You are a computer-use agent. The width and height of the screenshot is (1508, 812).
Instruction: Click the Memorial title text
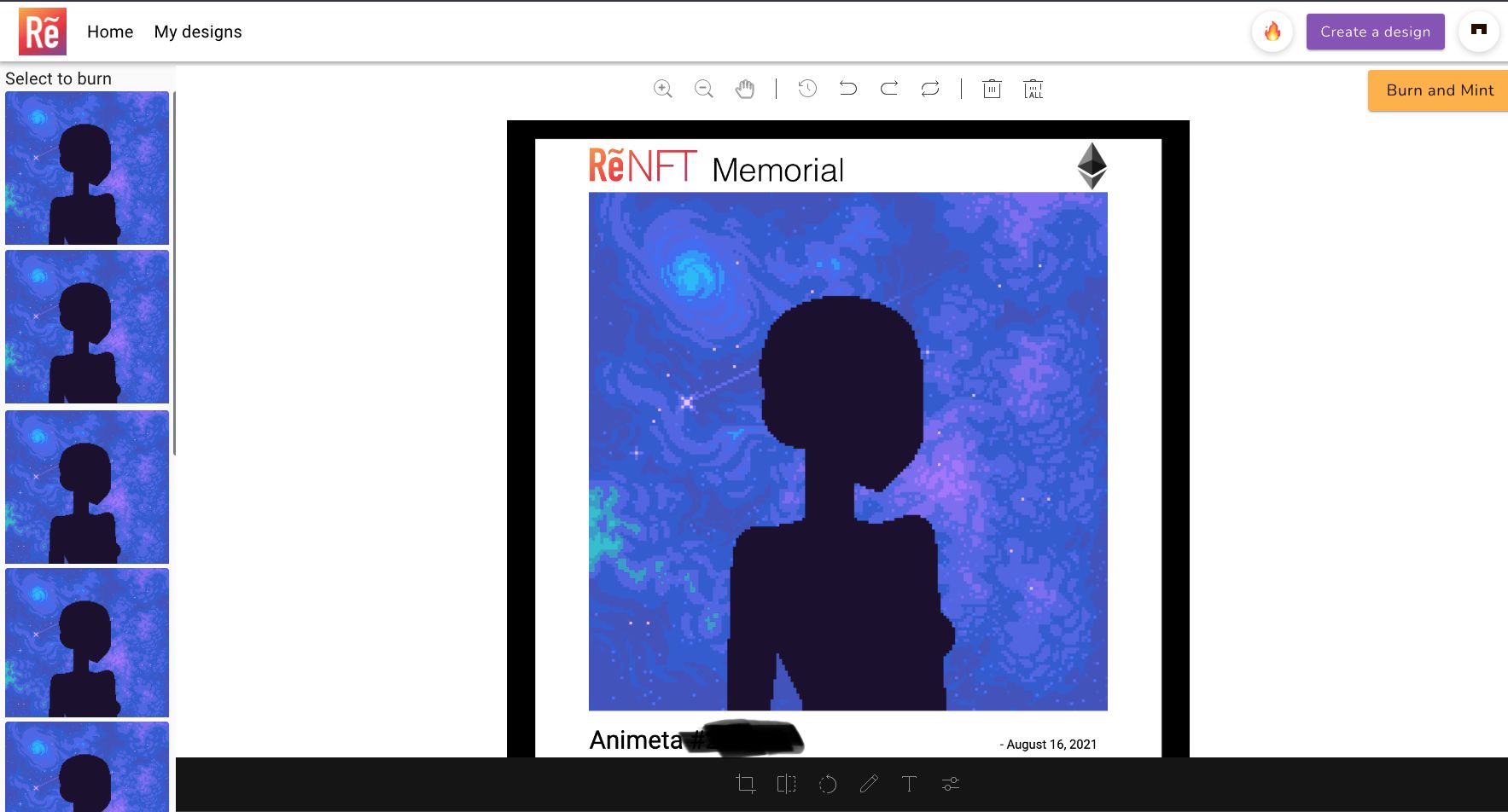(x=777, y=171)
